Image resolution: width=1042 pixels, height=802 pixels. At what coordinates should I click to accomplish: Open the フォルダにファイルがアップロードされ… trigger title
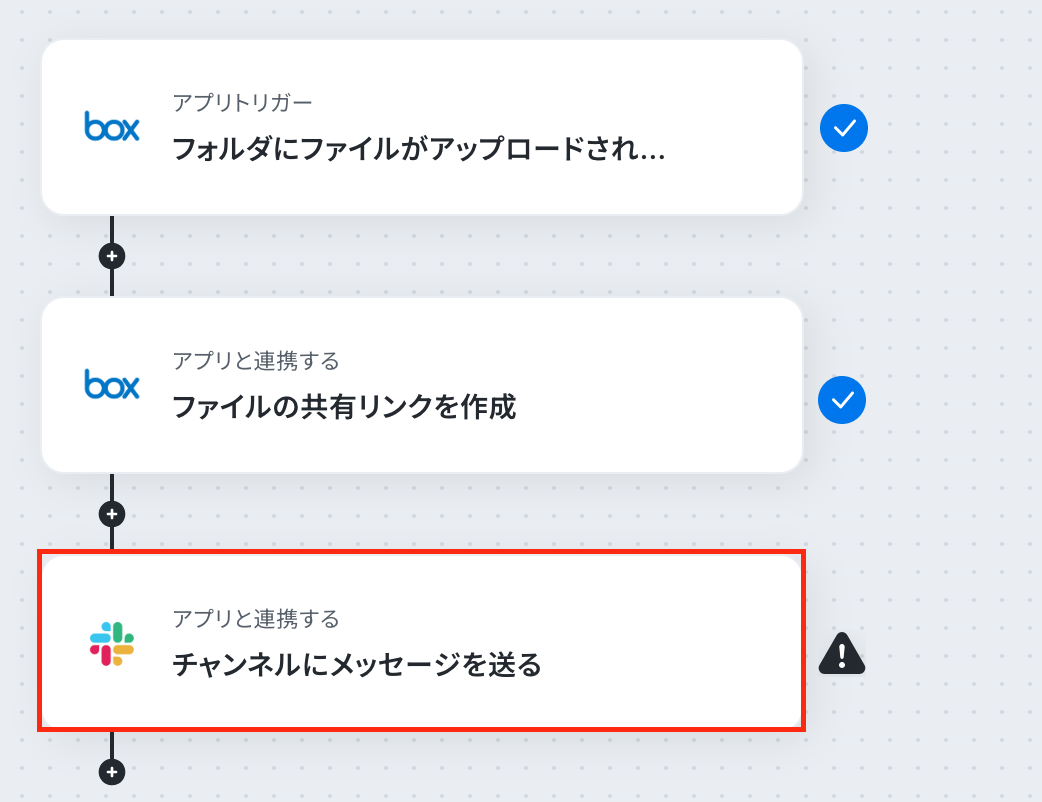[419, 149]
